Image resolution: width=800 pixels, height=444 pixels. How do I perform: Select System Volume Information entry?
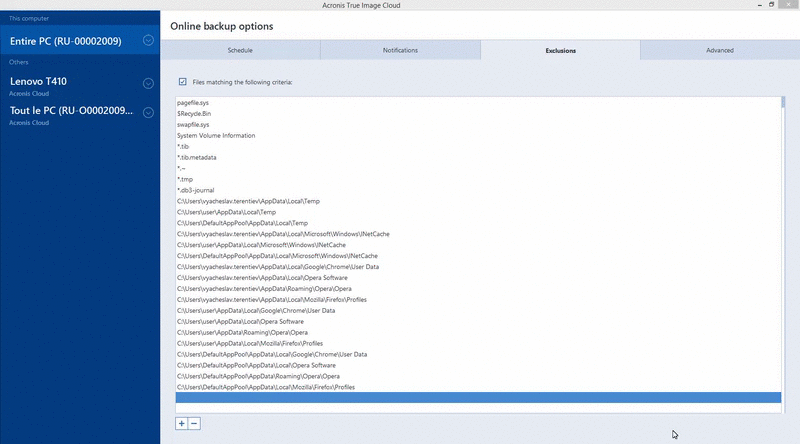pos(478,136)
